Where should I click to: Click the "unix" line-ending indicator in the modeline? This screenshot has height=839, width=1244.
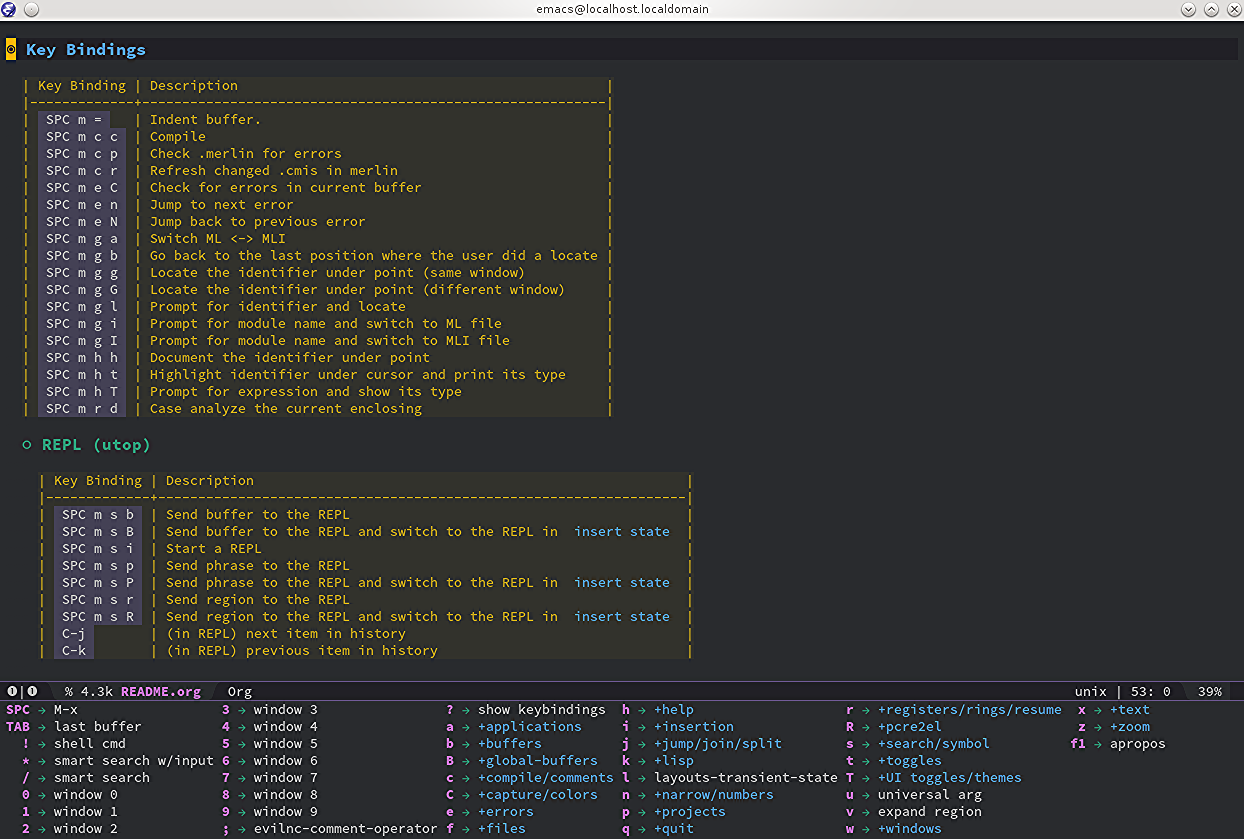pyautogui.click(x=1091, y=691)
